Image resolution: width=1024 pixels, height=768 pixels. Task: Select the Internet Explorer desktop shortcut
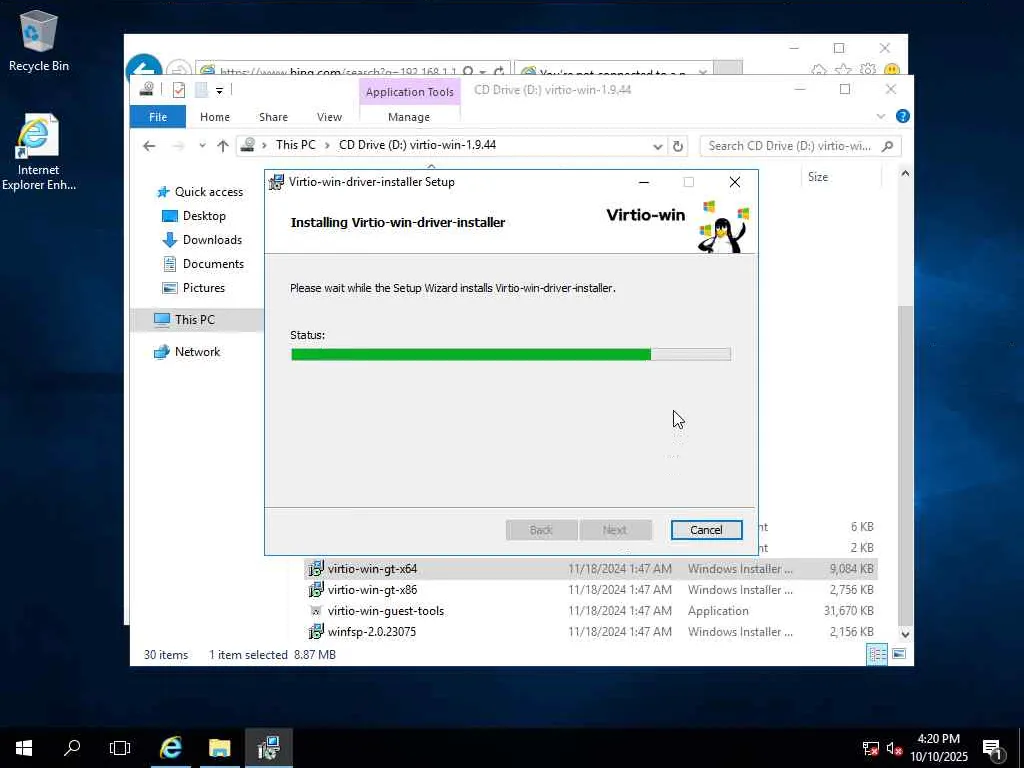(38, 152)
